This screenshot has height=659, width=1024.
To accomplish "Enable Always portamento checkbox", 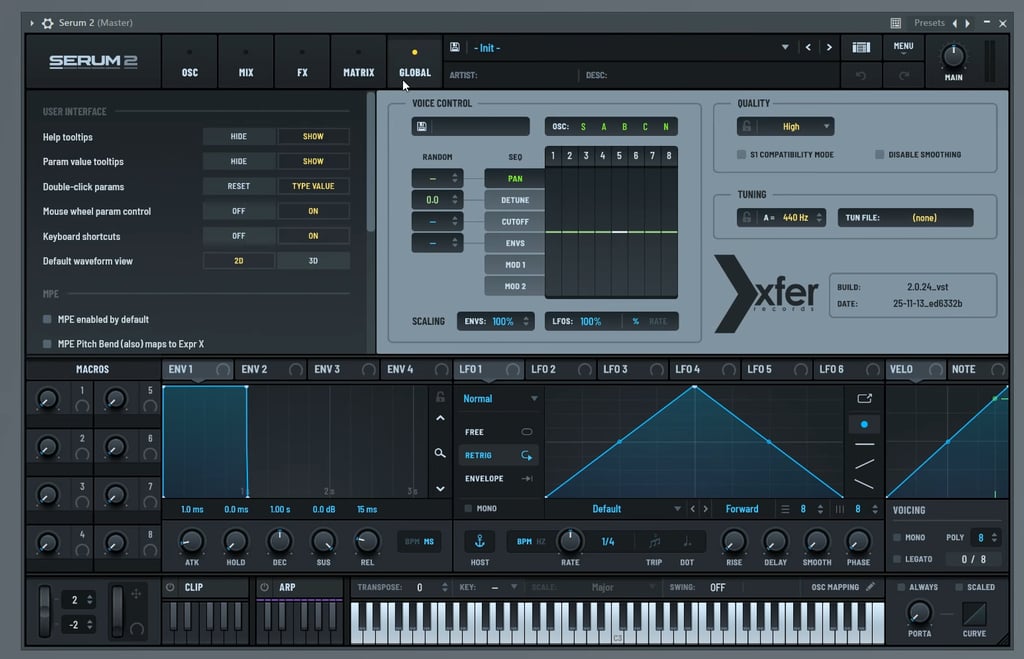I will [901, 587].
